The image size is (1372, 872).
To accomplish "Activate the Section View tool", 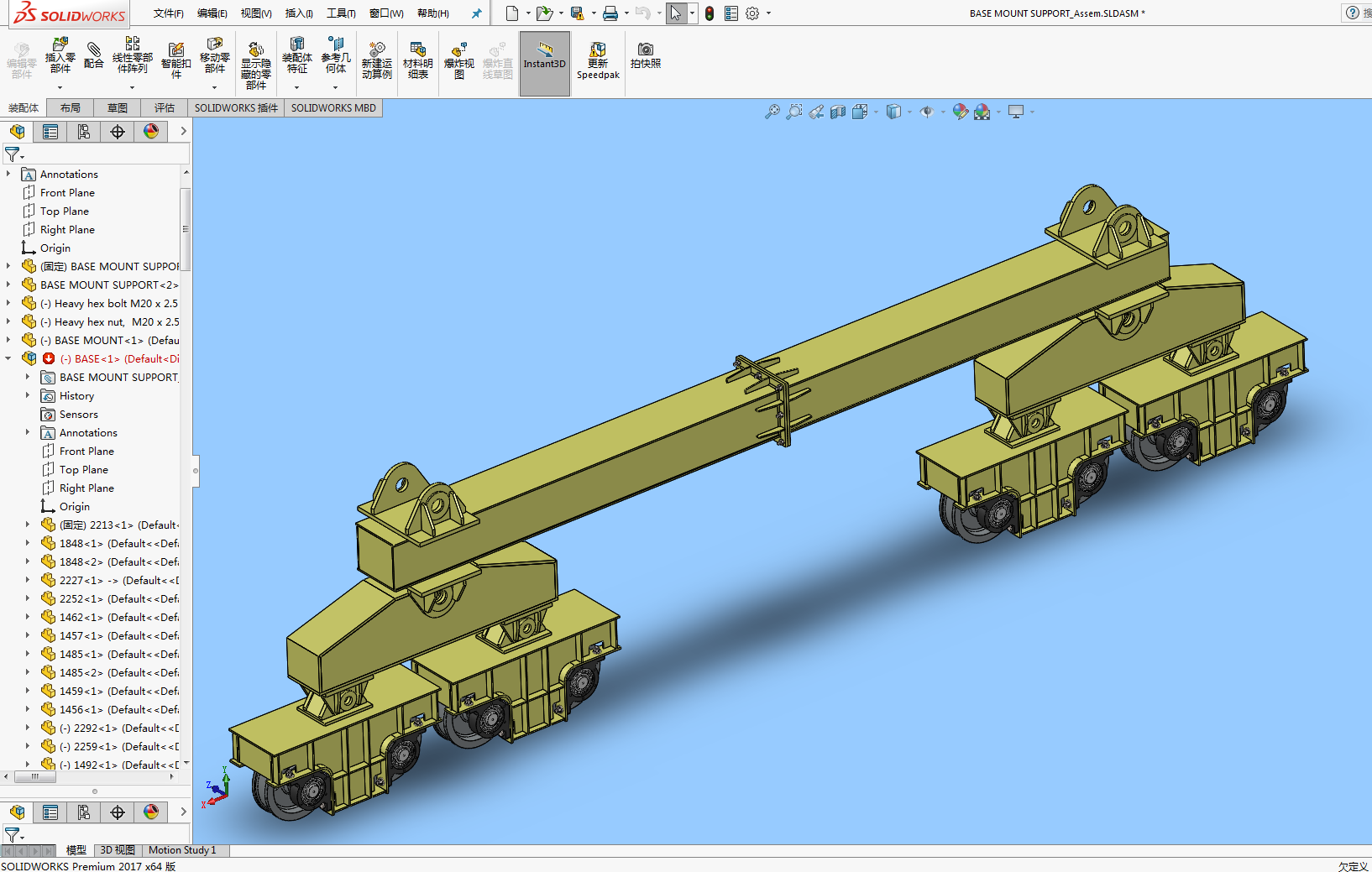I will coord(838,112).
